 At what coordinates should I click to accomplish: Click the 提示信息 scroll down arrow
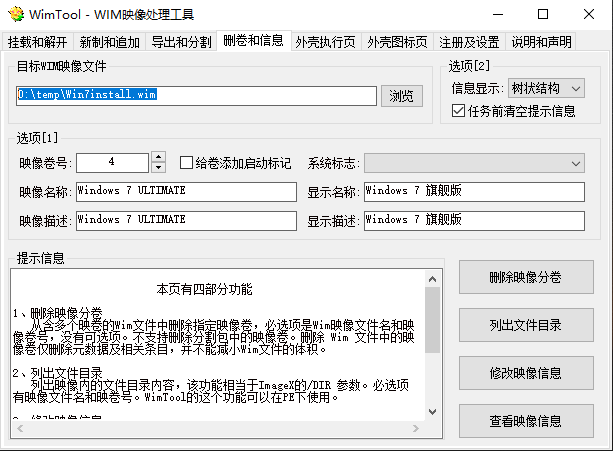coord(432,412)
